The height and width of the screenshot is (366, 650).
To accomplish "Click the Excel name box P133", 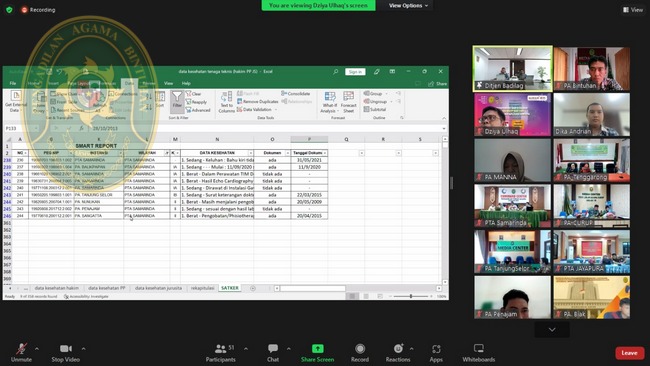I will pos(21,128).
